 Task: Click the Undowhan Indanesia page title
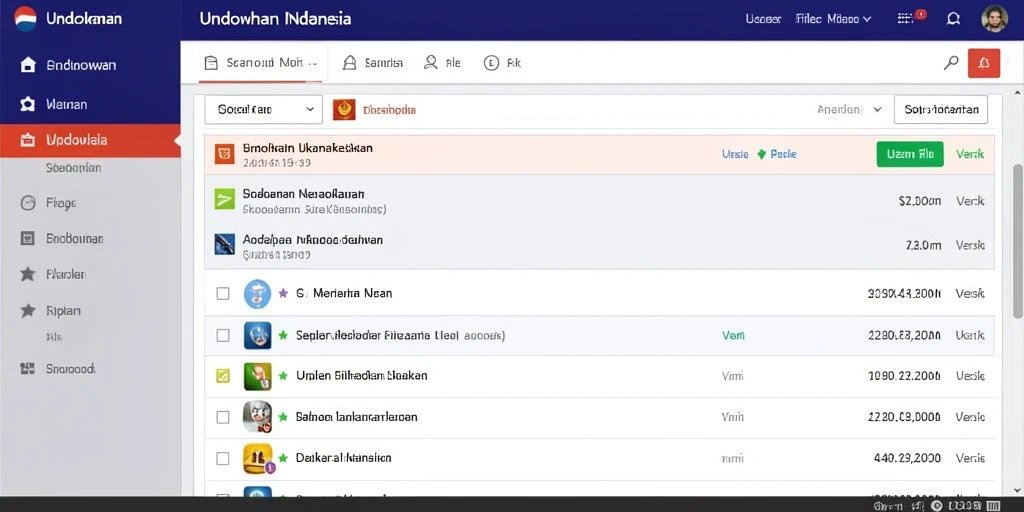[x=275, y=18]
